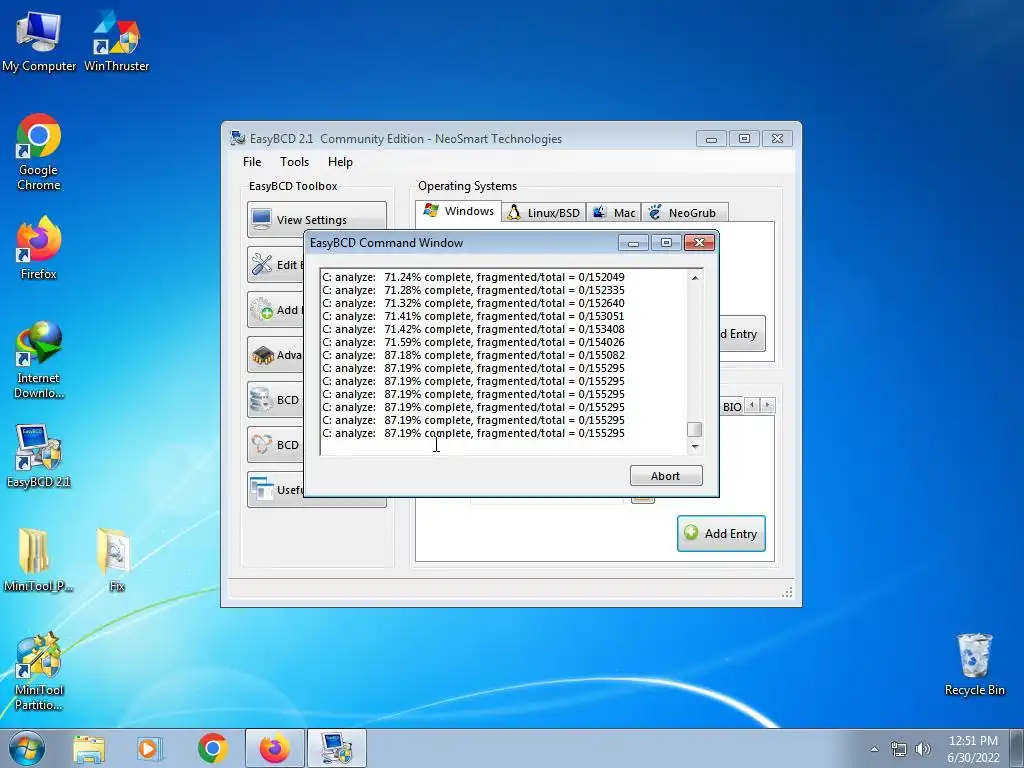The image size is (1024, 768).
Task: Click the upper partially hidden Add Entry button
Action: [742, 334]
